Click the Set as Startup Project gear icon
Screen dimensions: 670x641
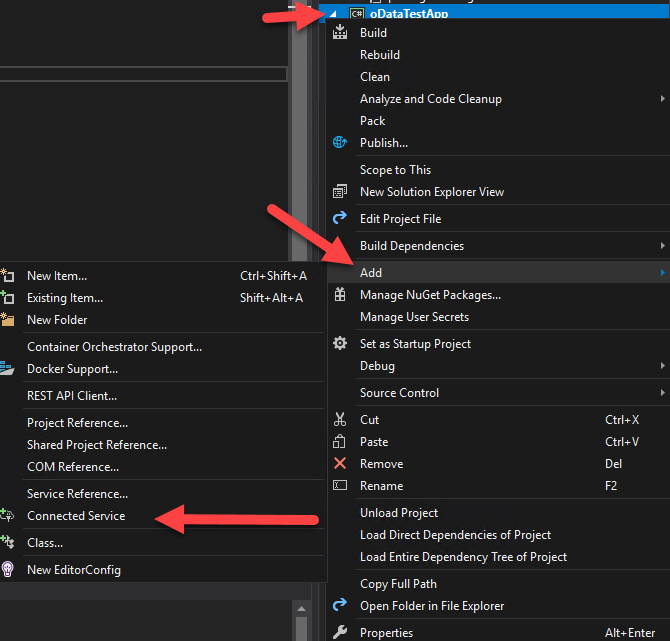tap(340, 344)
